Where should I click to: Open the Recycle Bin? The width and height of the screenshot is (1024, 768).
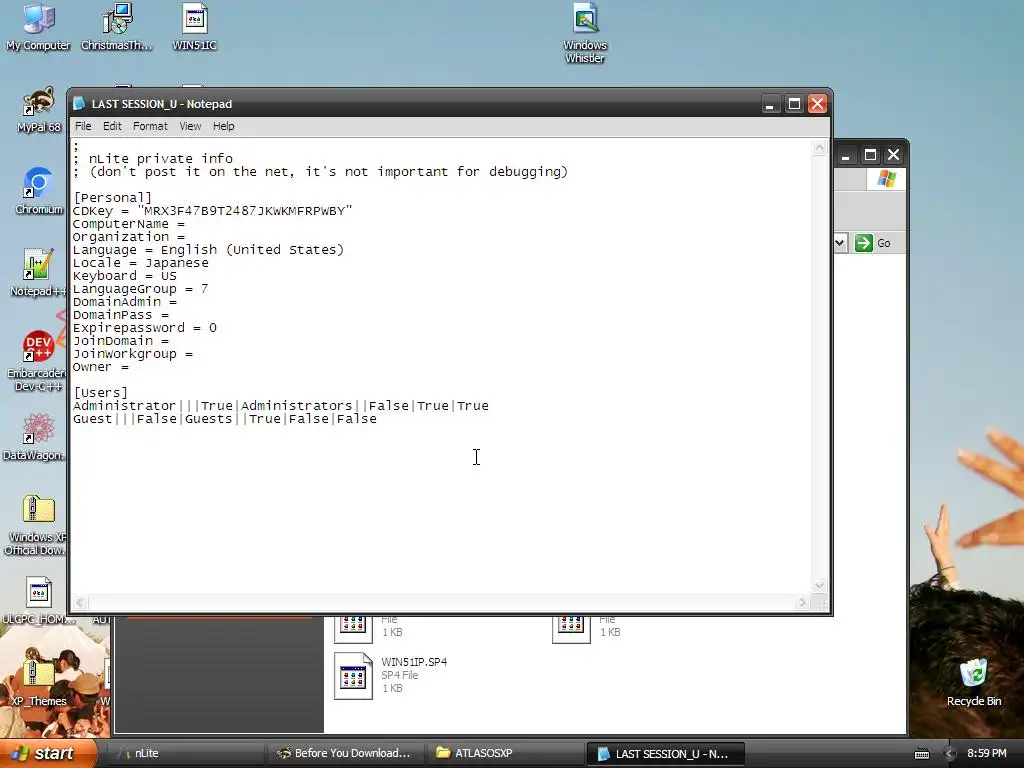tap(974, 682)
